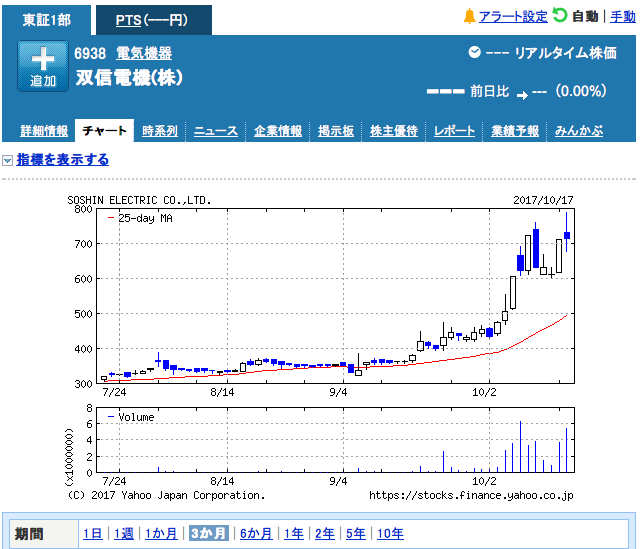Open the 掲示板 tab
642x549 pixels.
point(336,131)
